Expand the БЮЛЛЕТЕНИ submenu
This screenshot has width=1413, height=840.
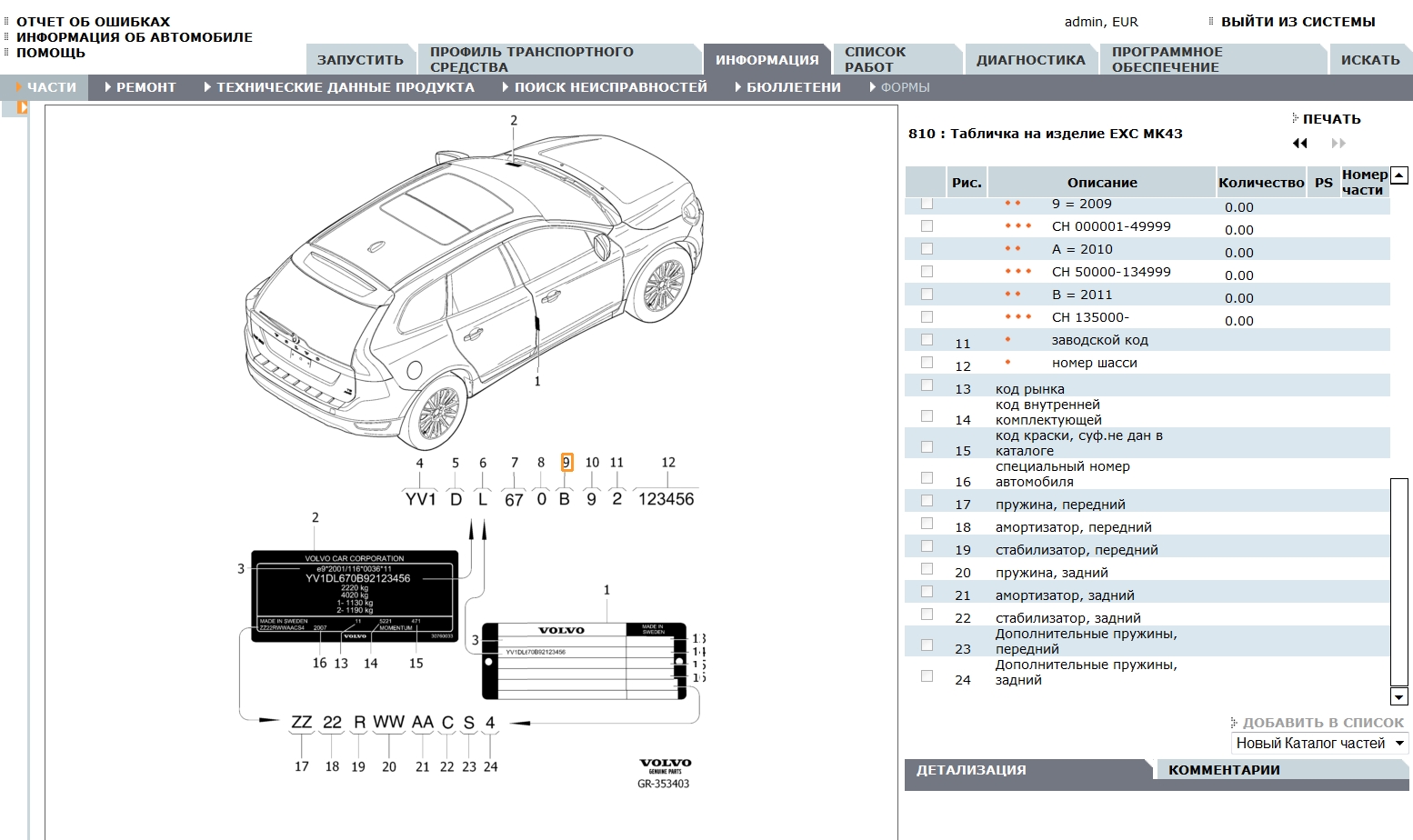(788, 87)
